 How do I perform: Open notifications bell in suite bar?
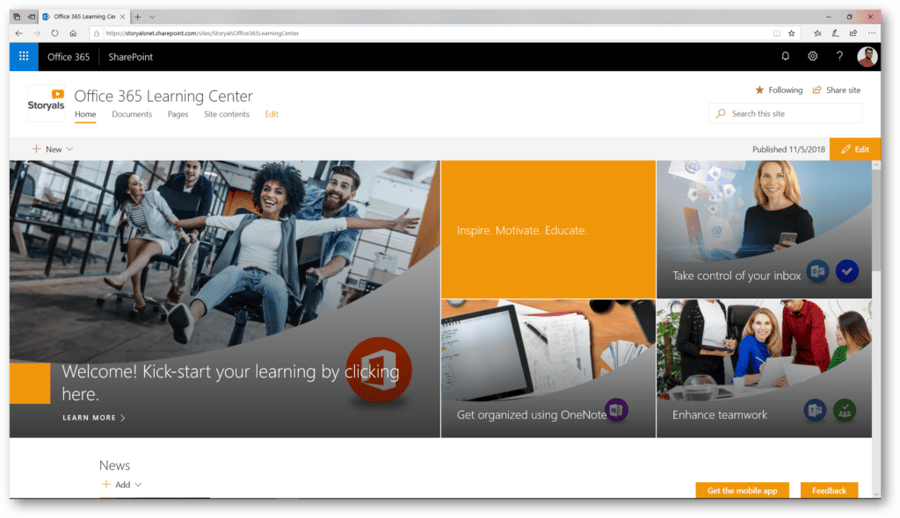tap(785, 56)
